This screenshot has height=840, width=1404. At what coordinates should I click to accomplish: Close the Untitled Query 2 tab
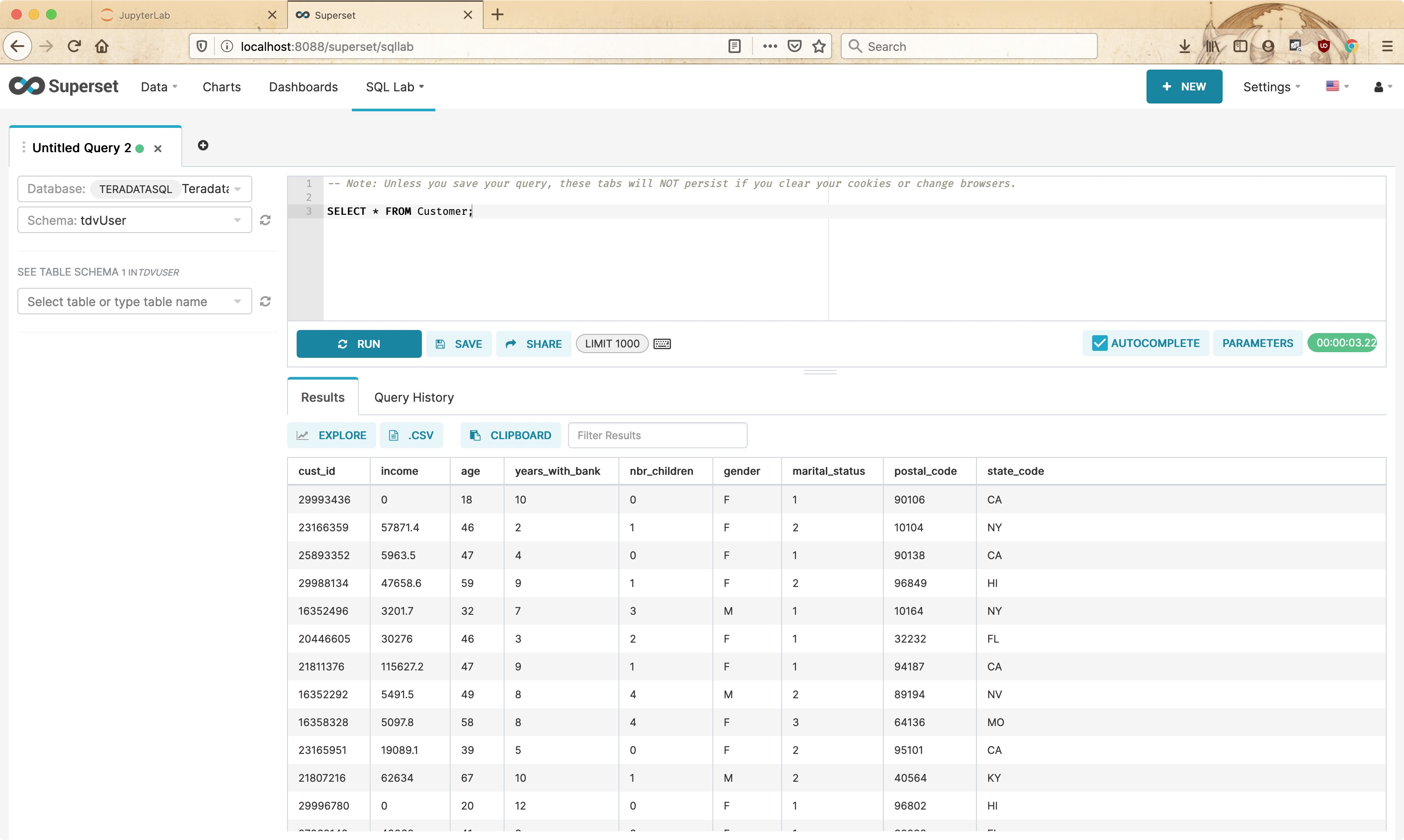coord(158,148)
